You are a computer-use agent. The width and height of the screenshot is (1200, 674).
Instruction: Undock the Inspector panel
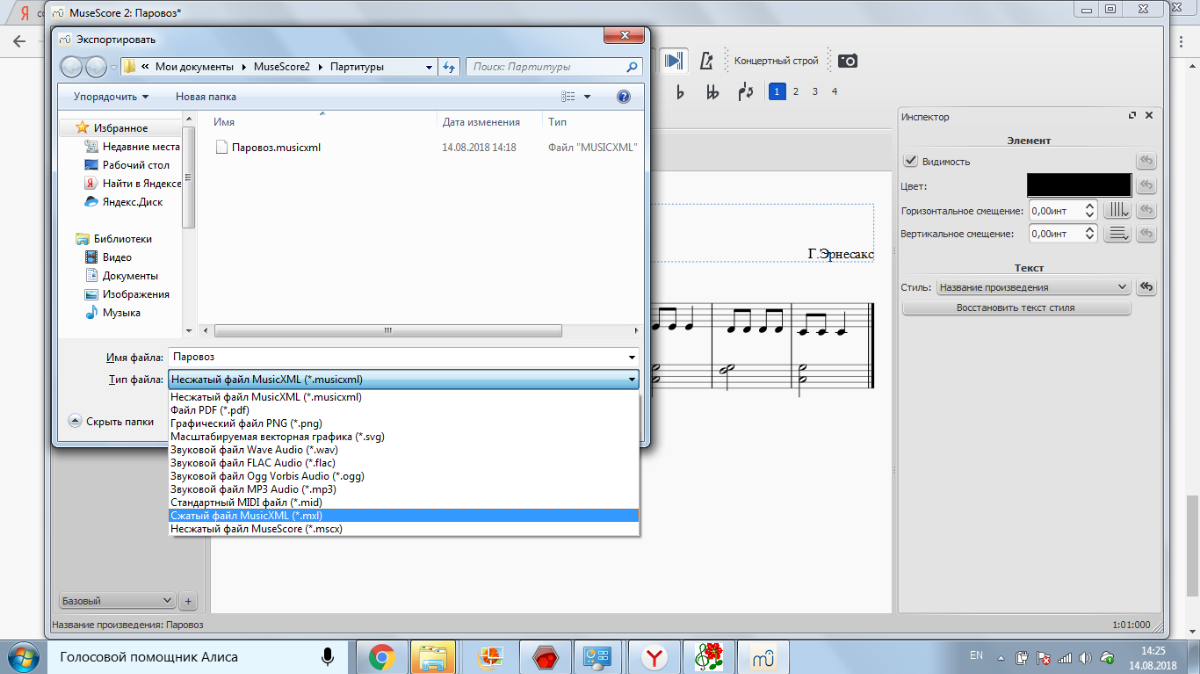(x=1132, y=116)
